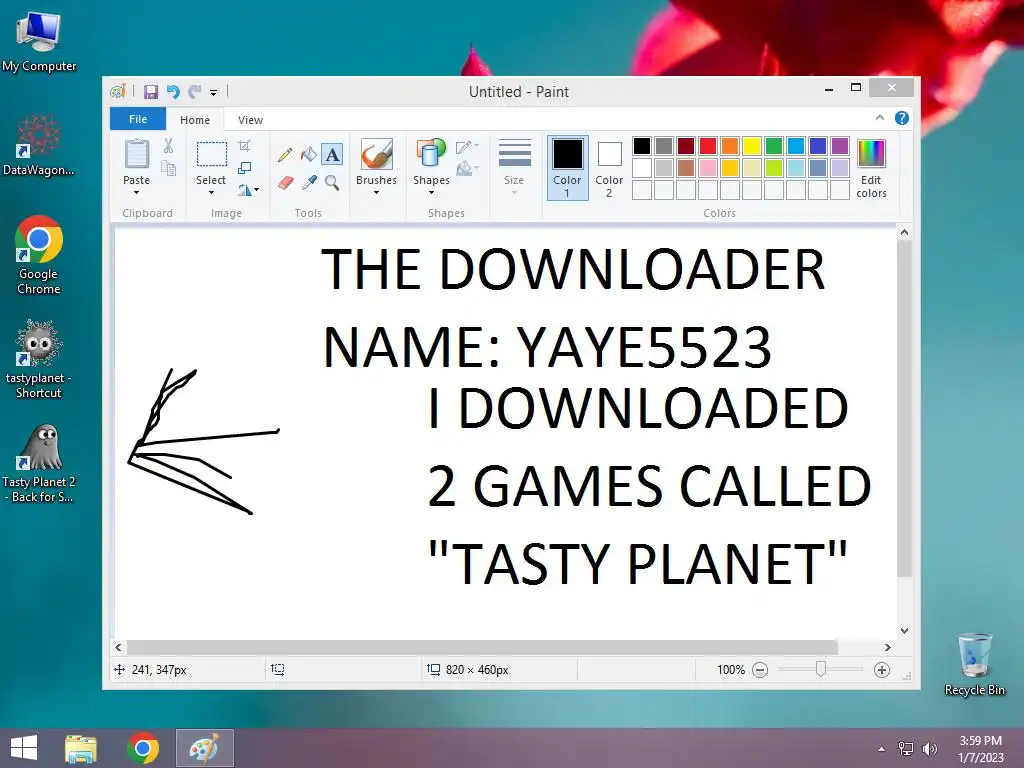Activate Color 2 background selector

coord(609,168)
